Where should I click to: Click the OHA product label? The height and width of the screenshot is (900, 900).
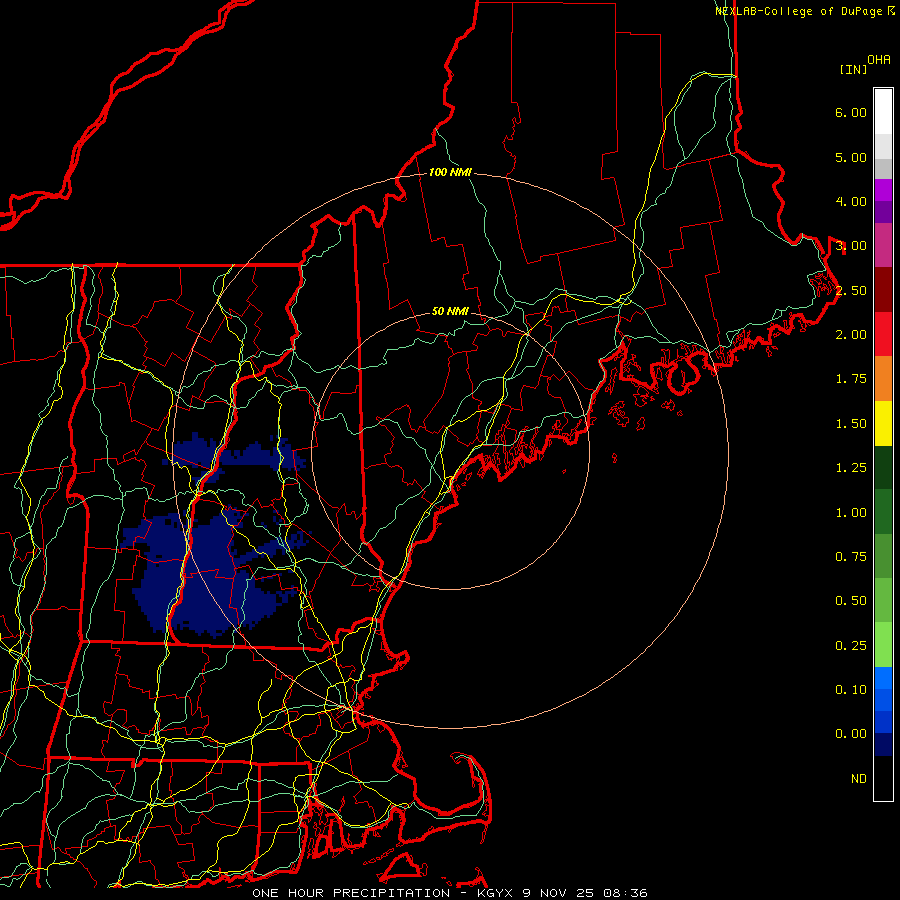click(x=879, y=60)
